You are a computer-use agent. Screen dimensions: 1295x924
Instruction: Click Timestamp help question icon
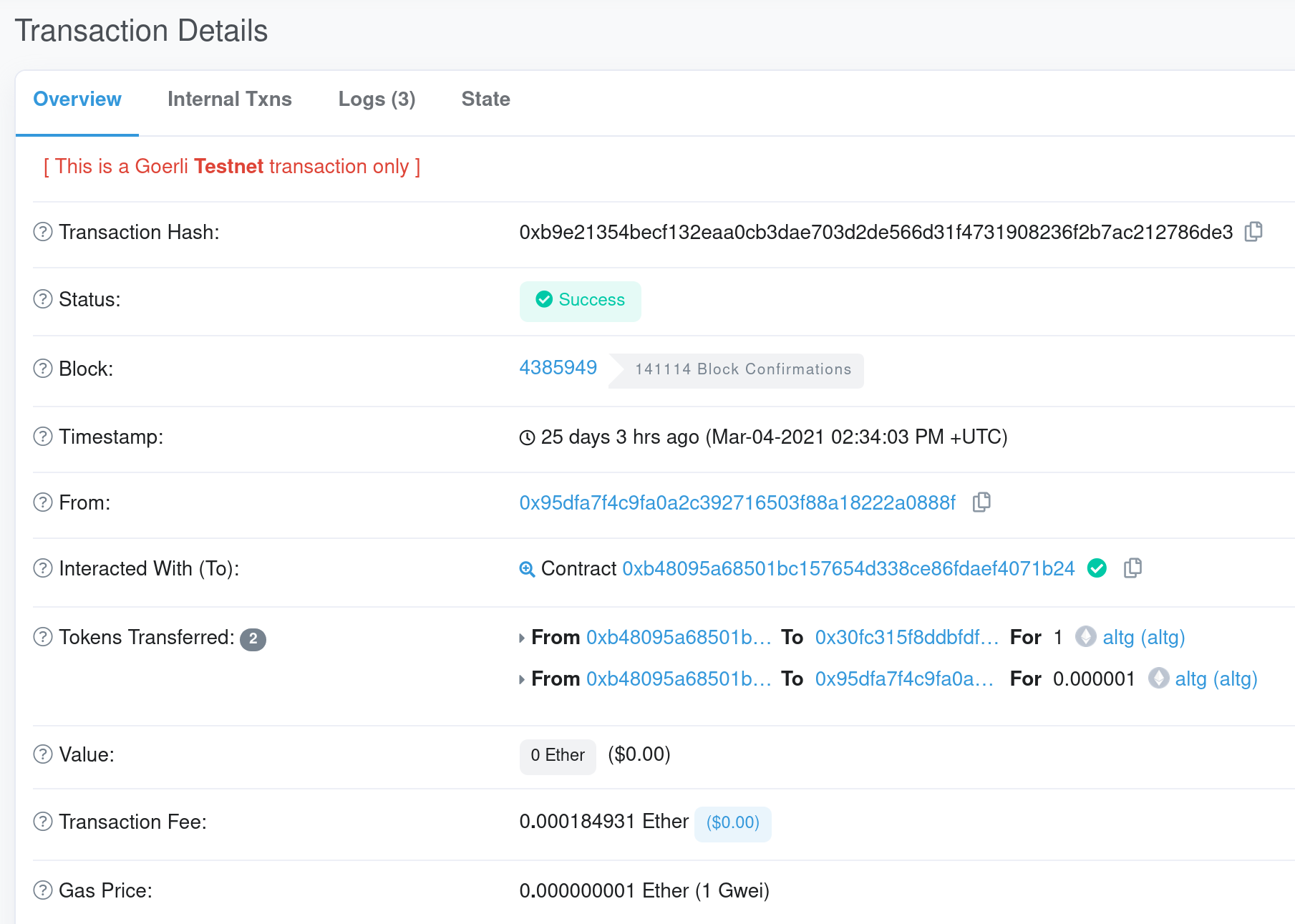[x=43, y=437]
